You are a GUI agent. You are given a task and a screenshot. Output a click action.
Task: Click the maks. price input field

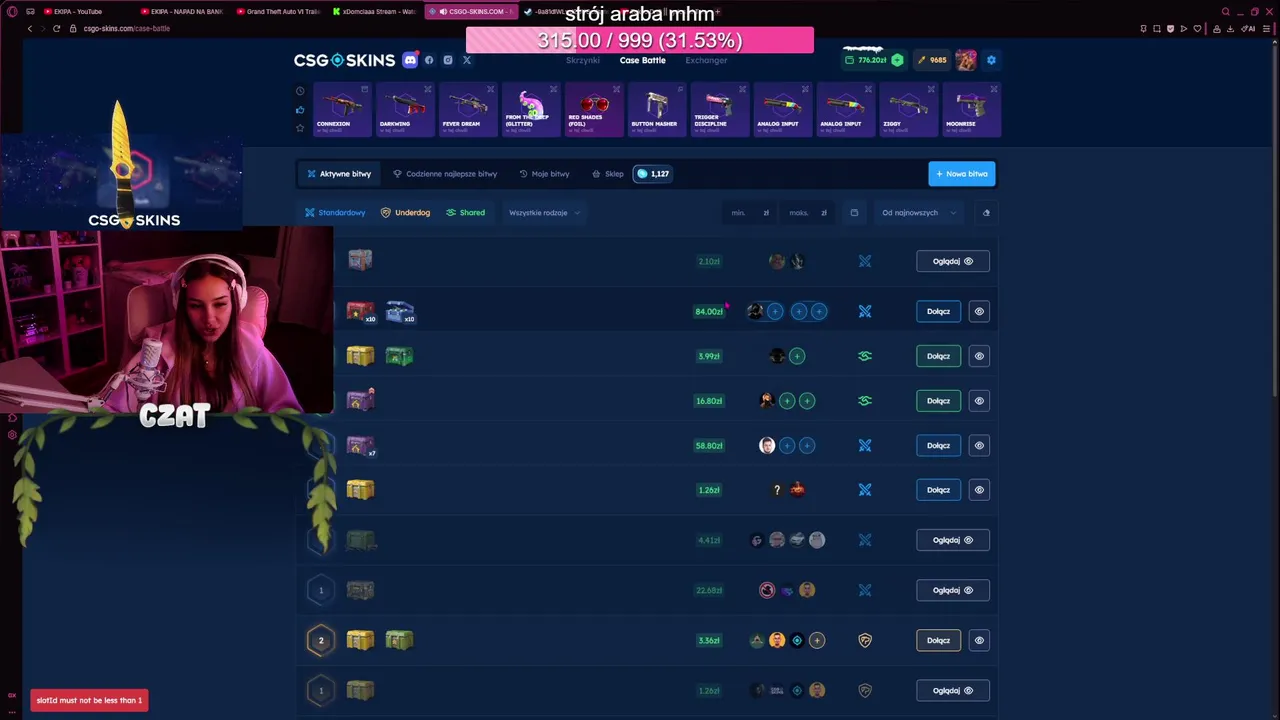click(808, 213)
